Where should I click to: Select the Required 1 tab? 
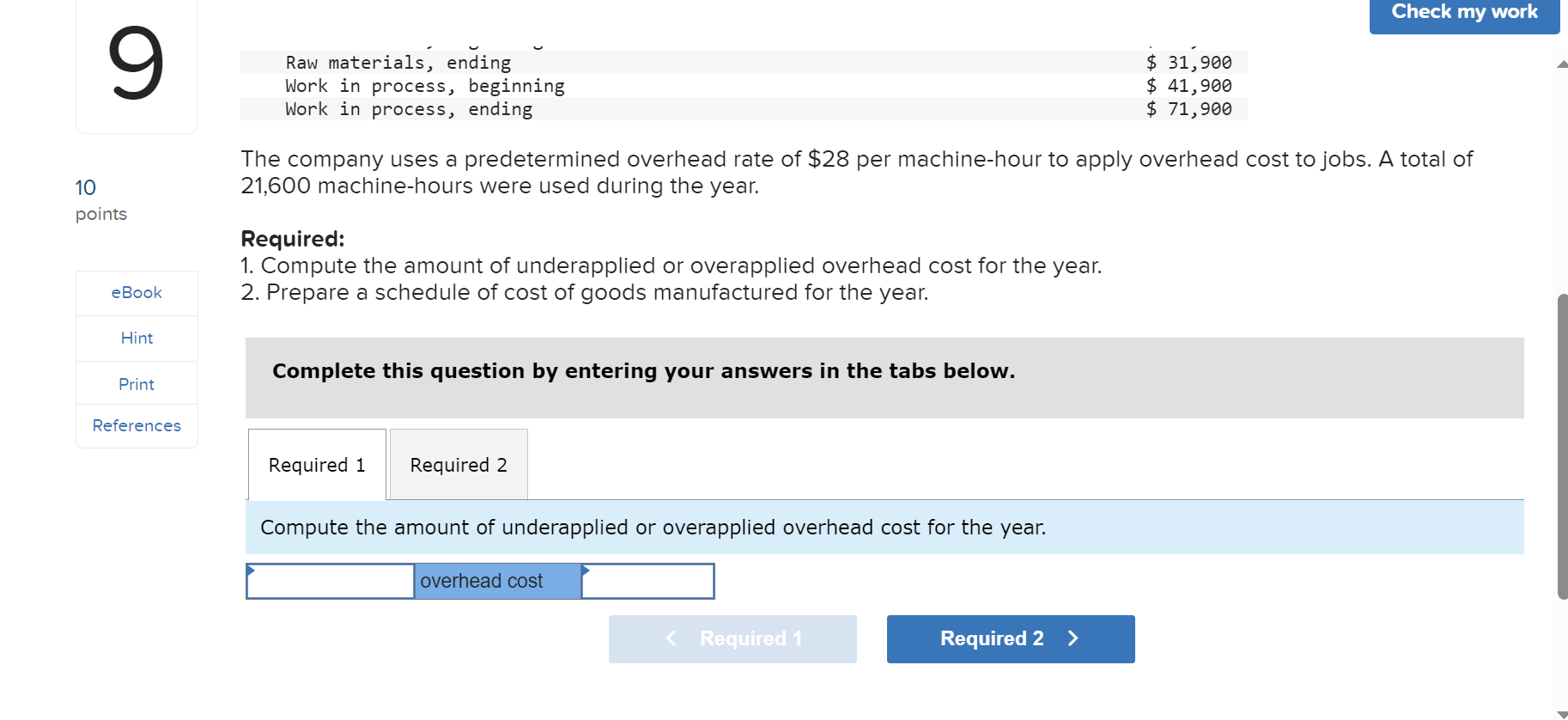click(316, 464)
